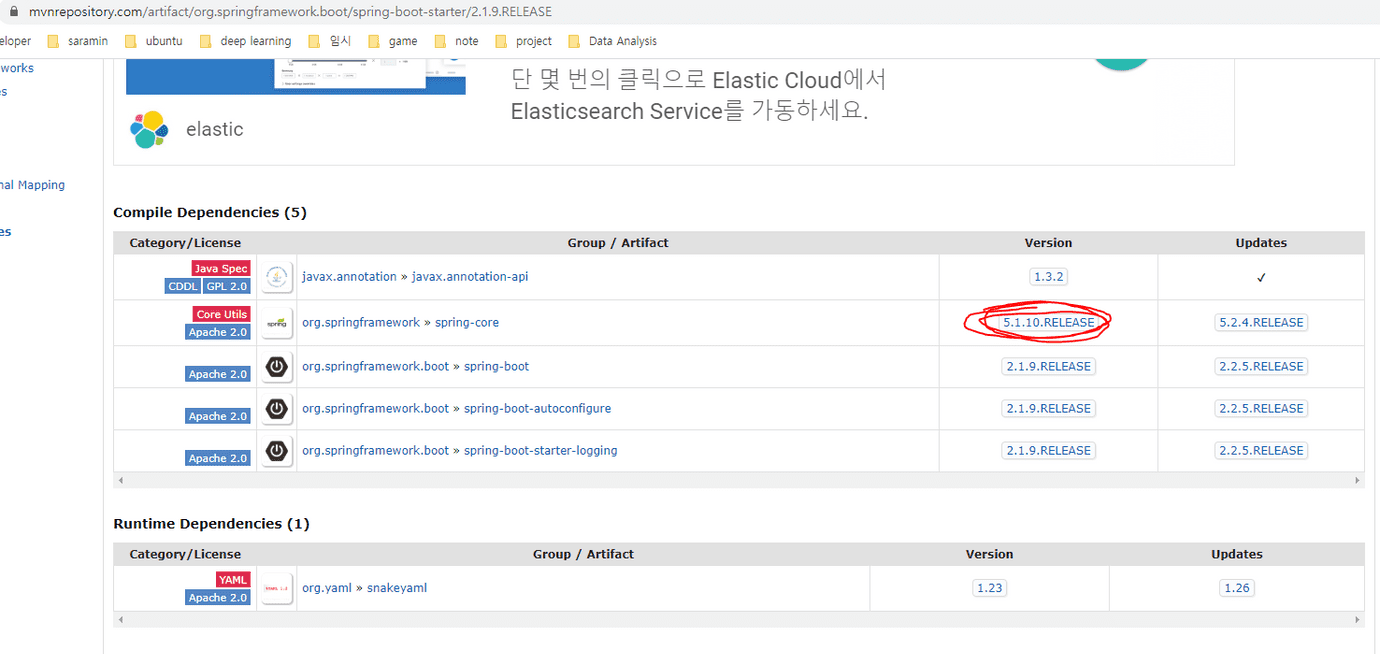1380x654 pixels.
Task: Click the Spring Boot icon next to spring-boot-autoconfigure
Action: [276, 408]
